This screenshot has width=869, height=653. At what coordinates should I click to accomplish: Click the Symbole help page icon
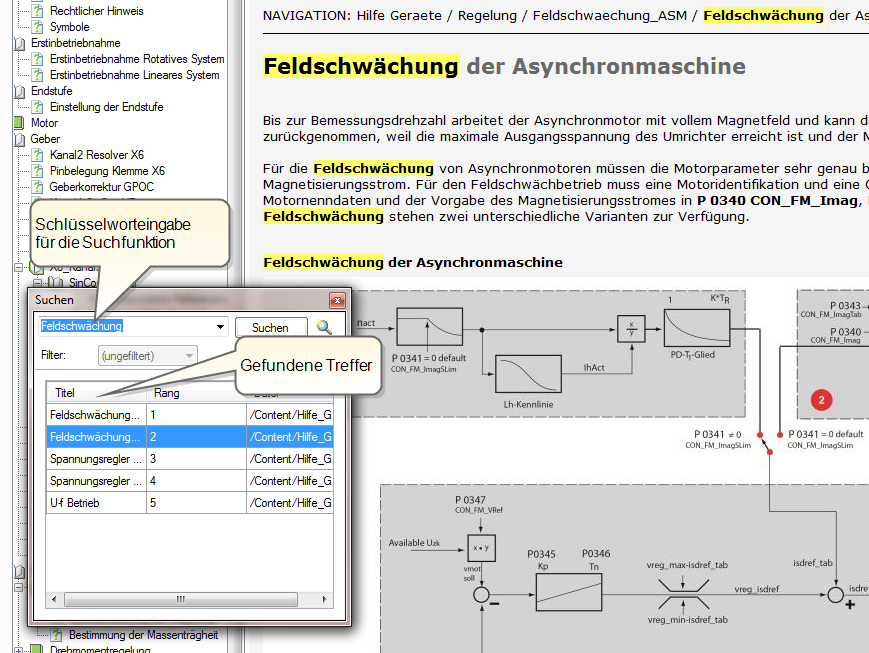(39, 27)
